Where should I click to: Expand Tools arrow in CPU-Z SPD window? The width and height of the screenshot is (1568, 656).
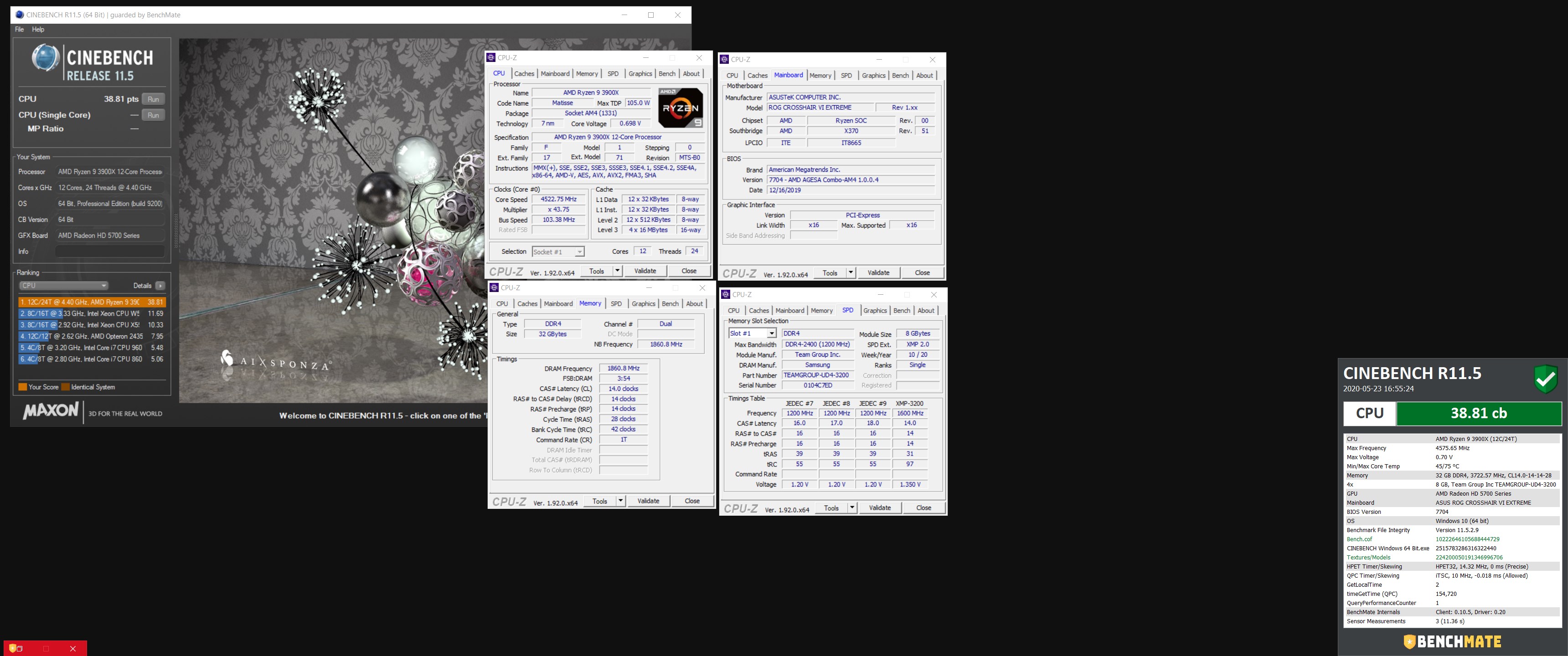tap(851, 507)
